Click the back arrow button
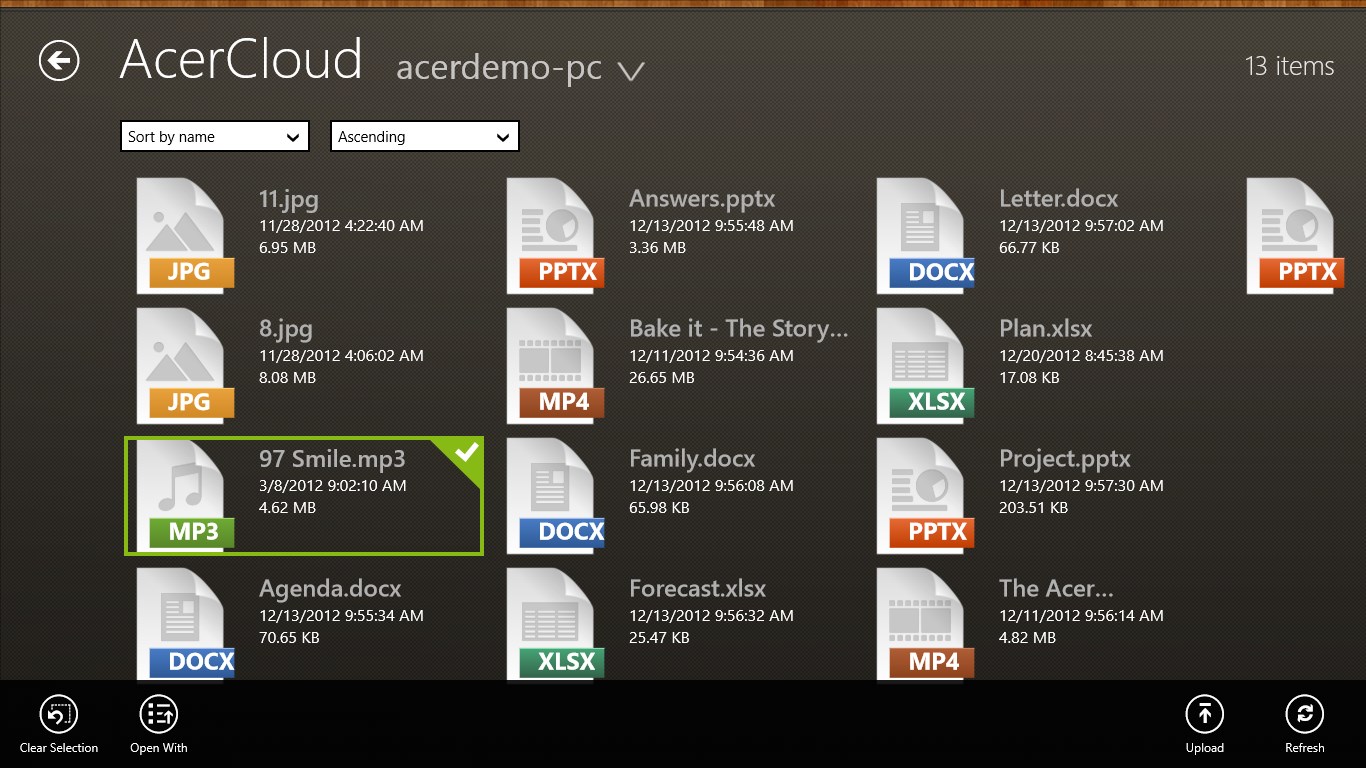The width and height of the screenshot is (1366, 768). (x=59, y=62)
